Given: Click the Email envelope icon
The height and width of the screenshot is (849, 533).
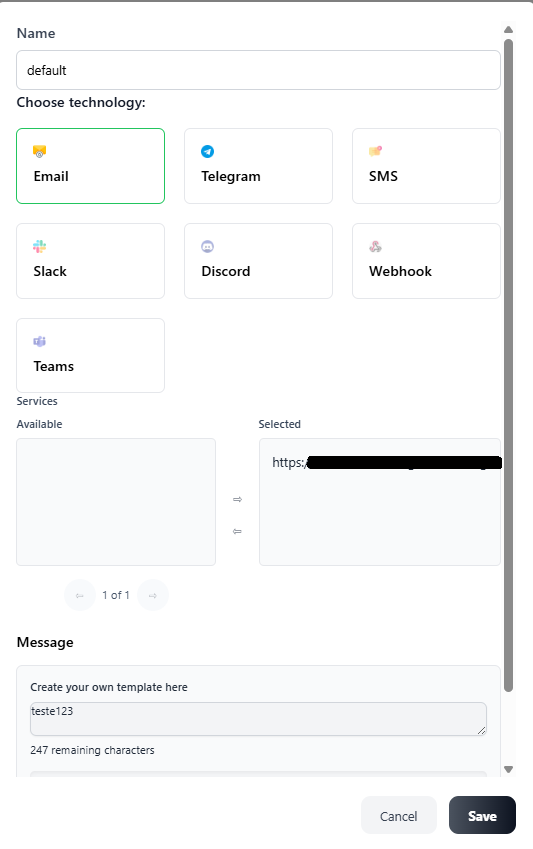Looking at the screenshot, I should click(40, 151).
